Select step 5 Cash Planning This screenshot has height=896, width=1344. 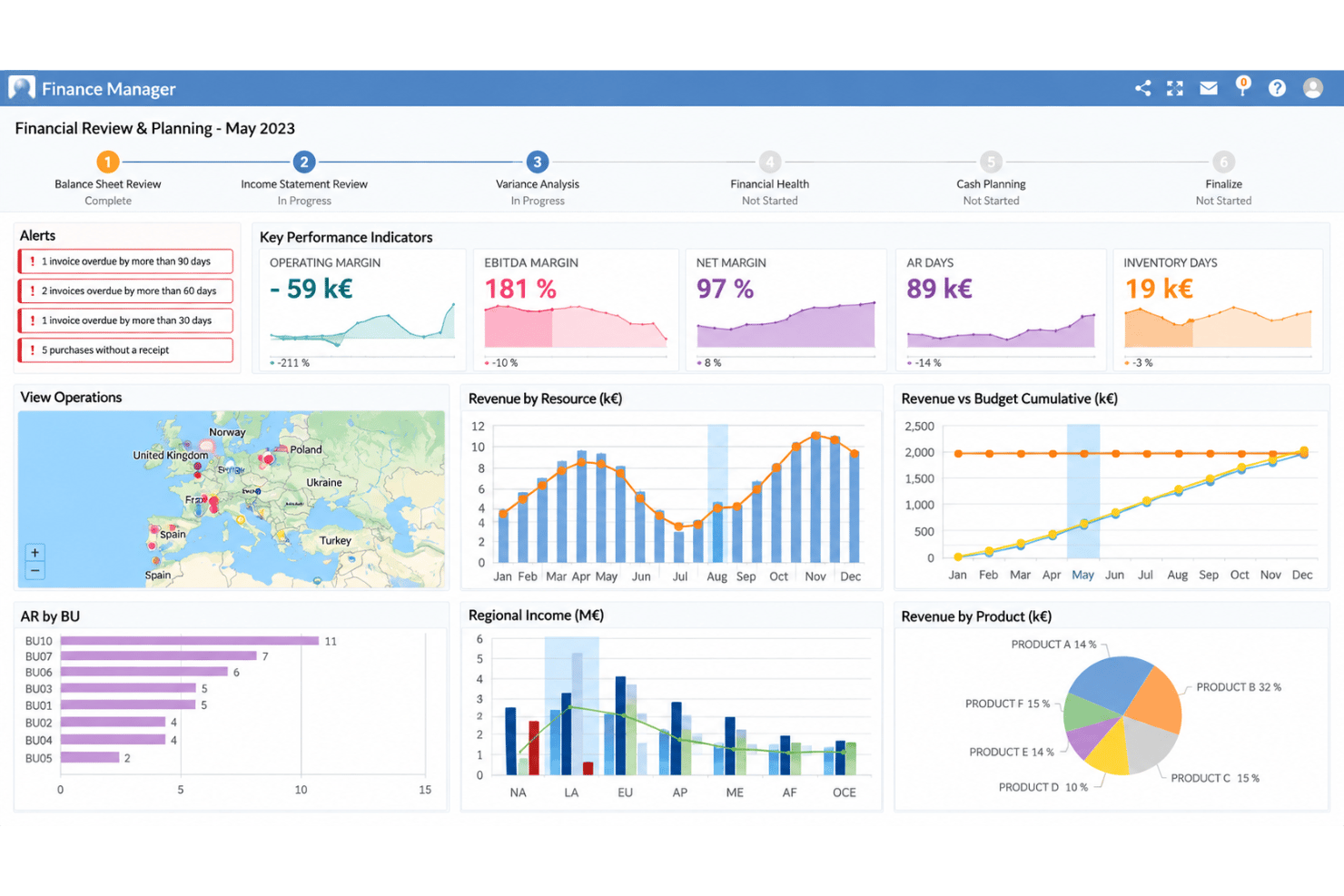click(x=991, y=162)
